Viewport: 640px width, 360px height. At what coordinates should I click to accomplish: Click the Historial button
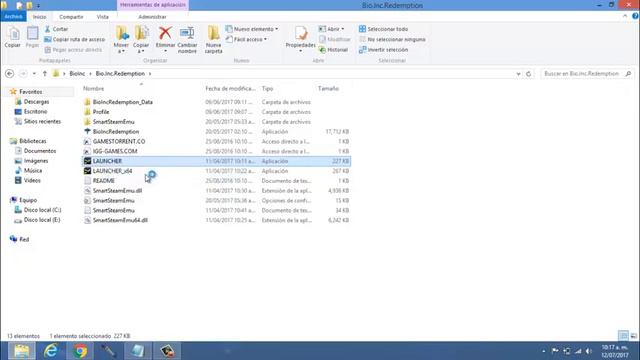tap(333, 50)
